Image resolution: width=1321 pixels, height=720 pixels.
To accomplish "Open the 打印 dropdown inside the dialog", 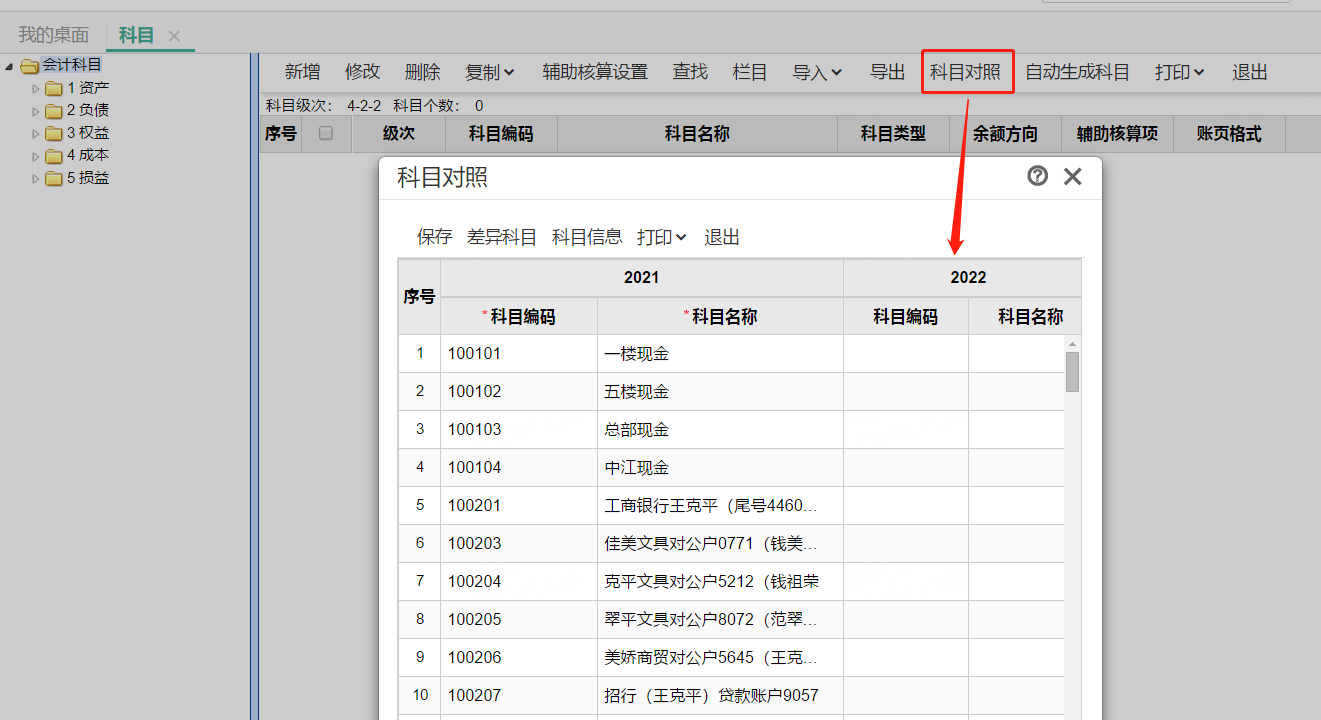I will (x=662, y=237).
